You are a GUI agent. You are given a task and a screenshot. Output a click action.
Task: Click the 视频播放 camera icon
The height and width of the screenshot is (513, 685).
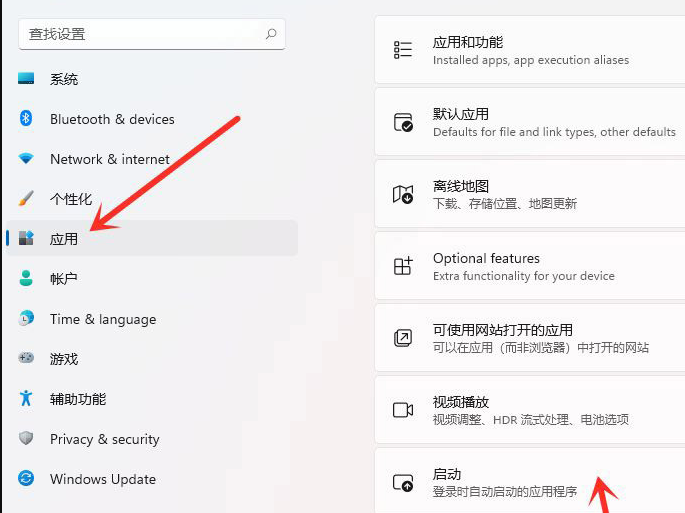point(403,410)
